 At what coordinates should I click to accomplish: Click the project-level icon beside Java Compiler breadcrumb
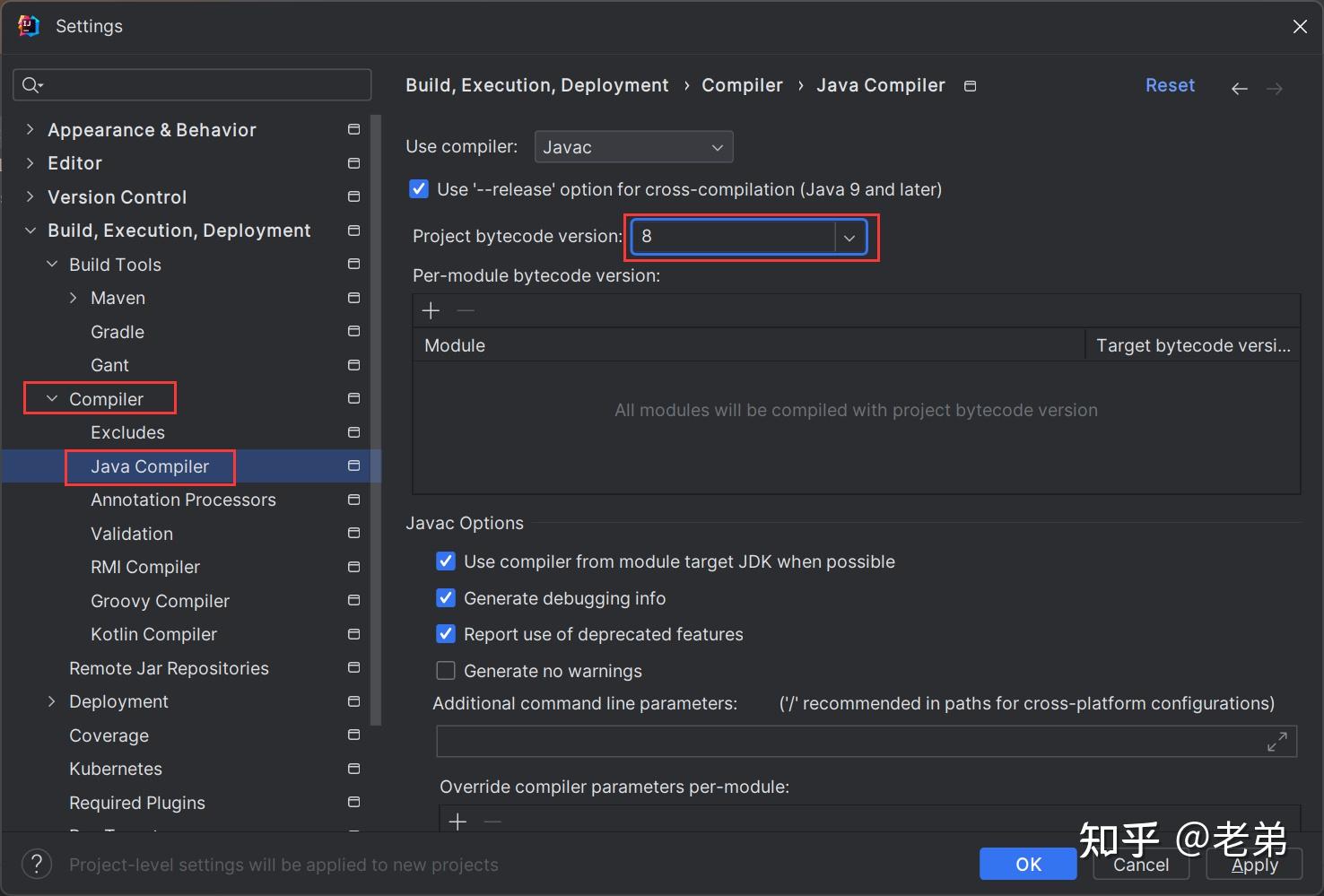[970, 86]
